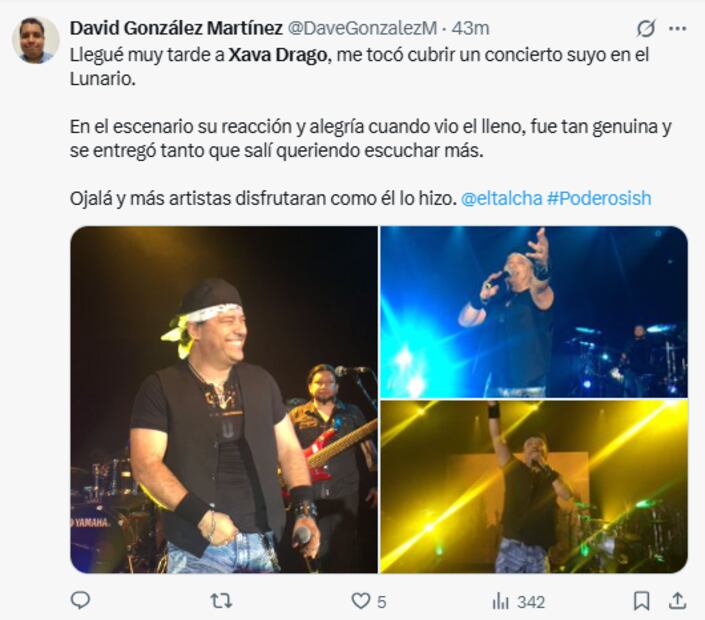The width and height of the screenshot is (705, 620).
Task: Open David González Martínez profile avatar
Action: point(36,40)
